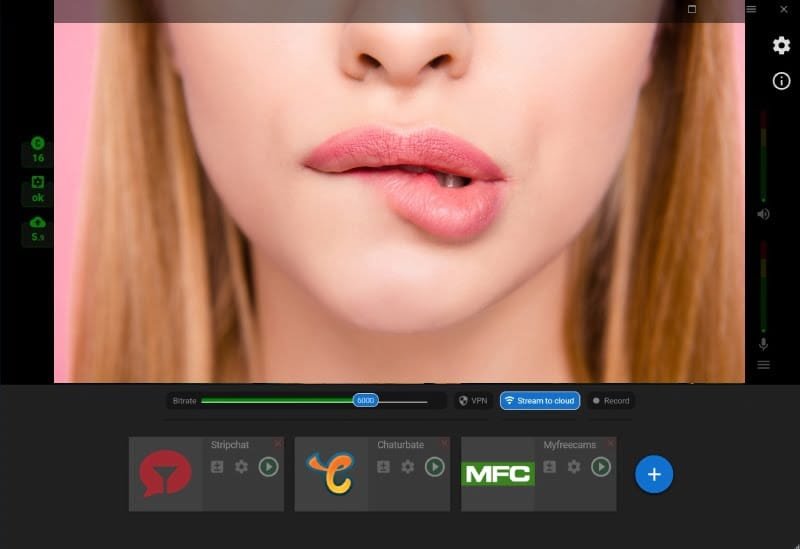
Task: Click the info circle icon
Action: [x=781, y=81]
